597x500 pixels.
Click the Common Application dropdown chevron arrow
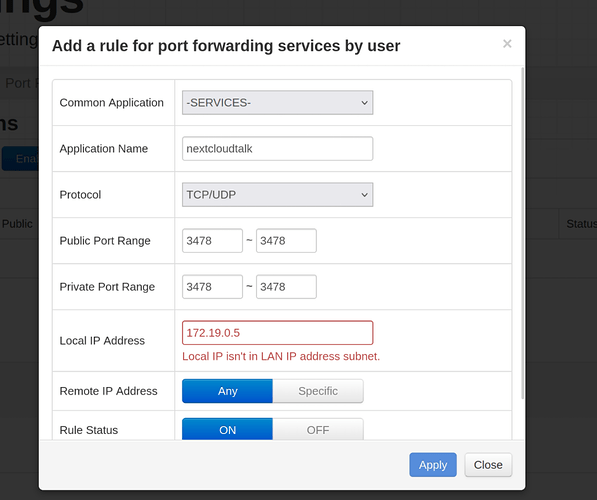point(364,103)
